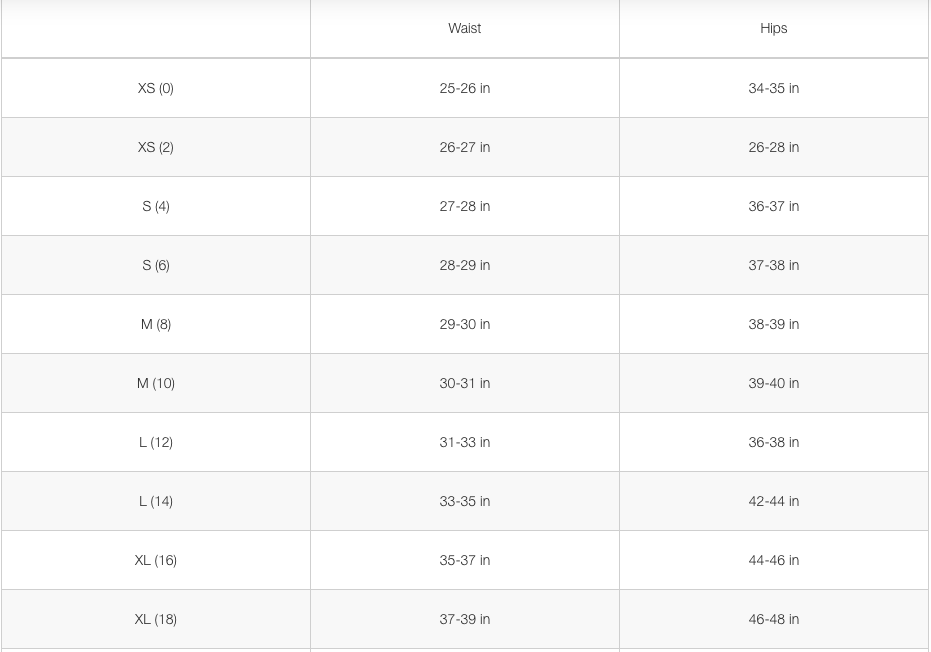Image resolution: width=931 pixels, height=652 pixels.
Task: Select the M (8) size label
Action: pos(156,324)
